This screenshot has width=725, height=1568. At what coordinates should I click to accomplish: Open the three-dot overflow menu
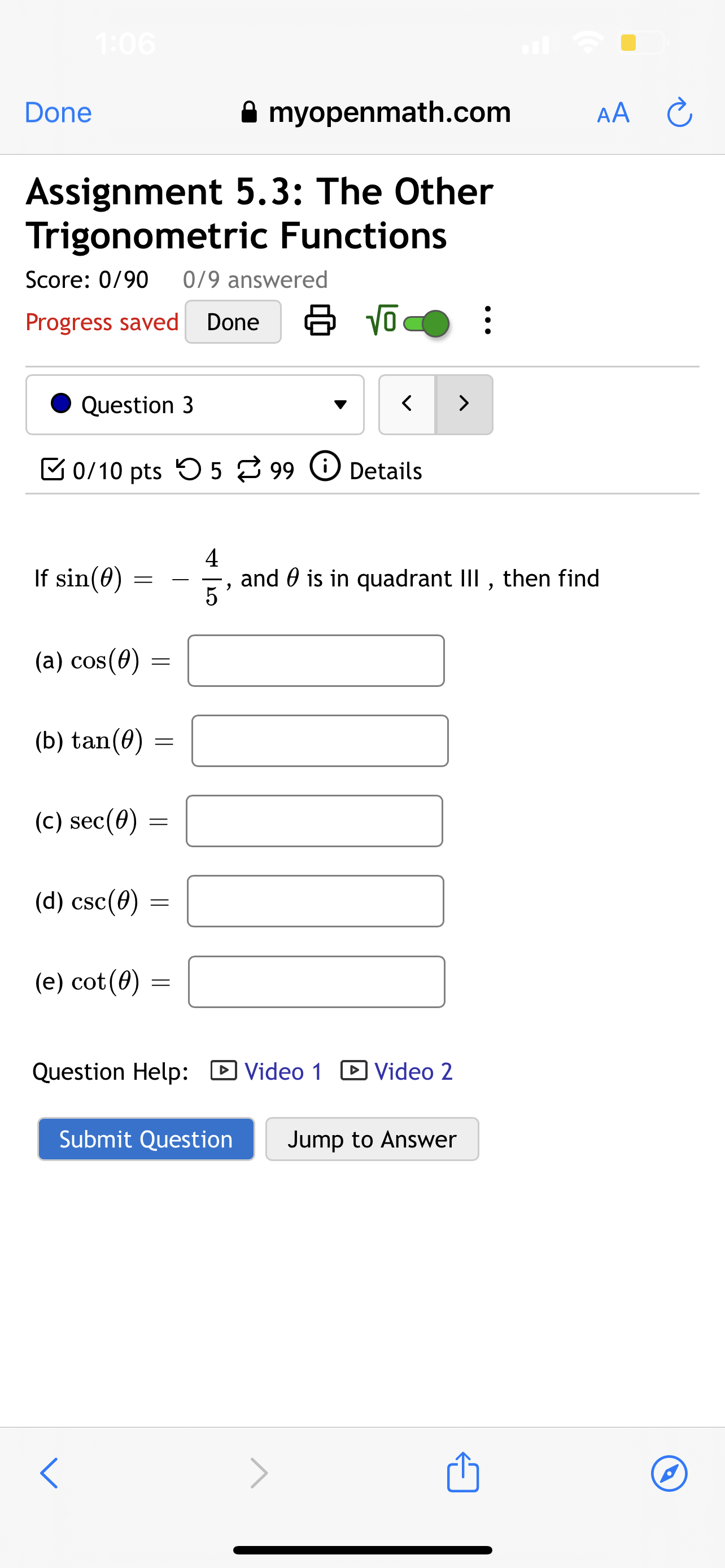[x=487, y=321]
